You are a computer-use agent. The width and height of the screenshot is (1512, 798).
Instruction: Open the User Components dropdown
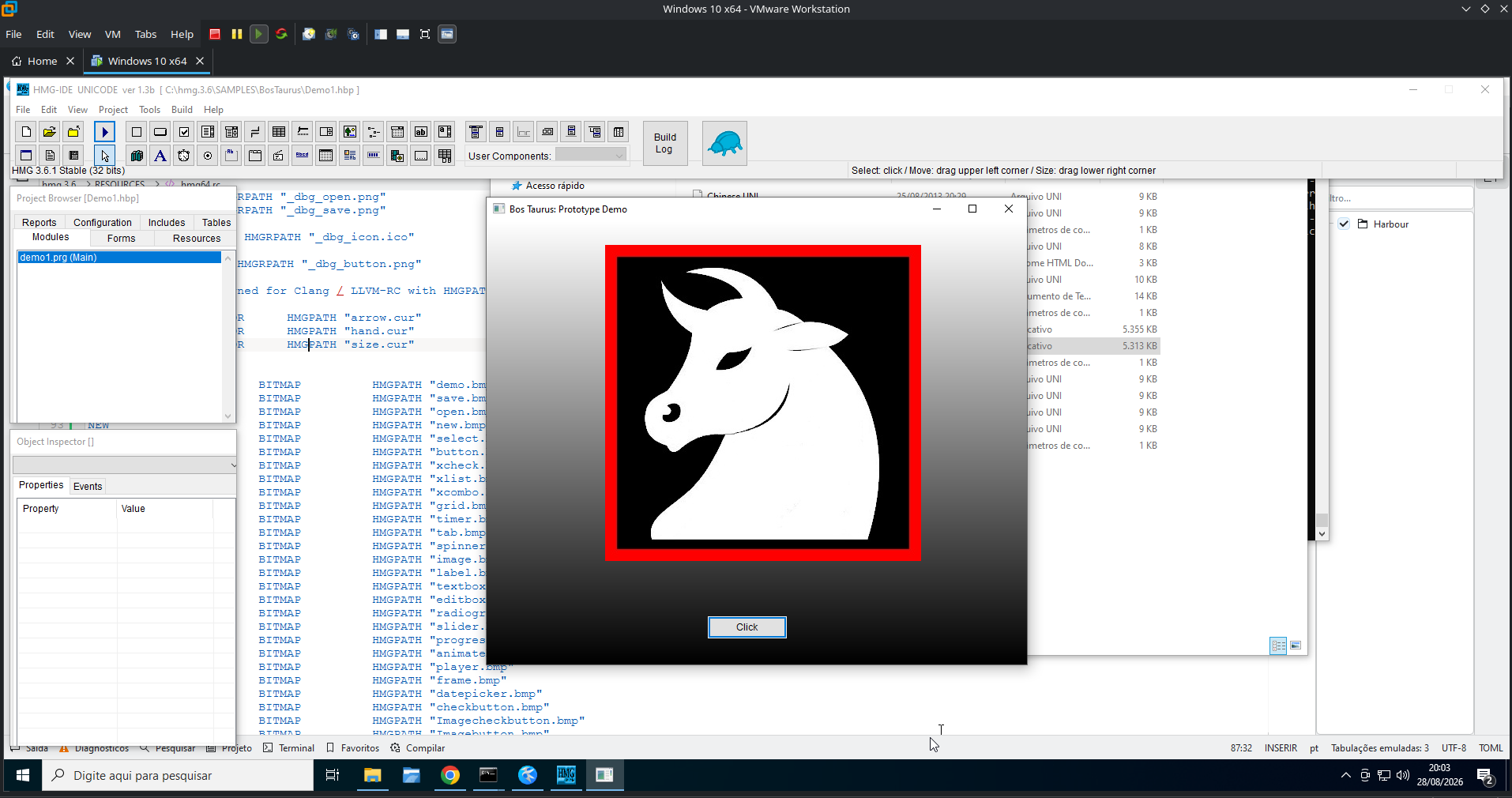(591, 156)
